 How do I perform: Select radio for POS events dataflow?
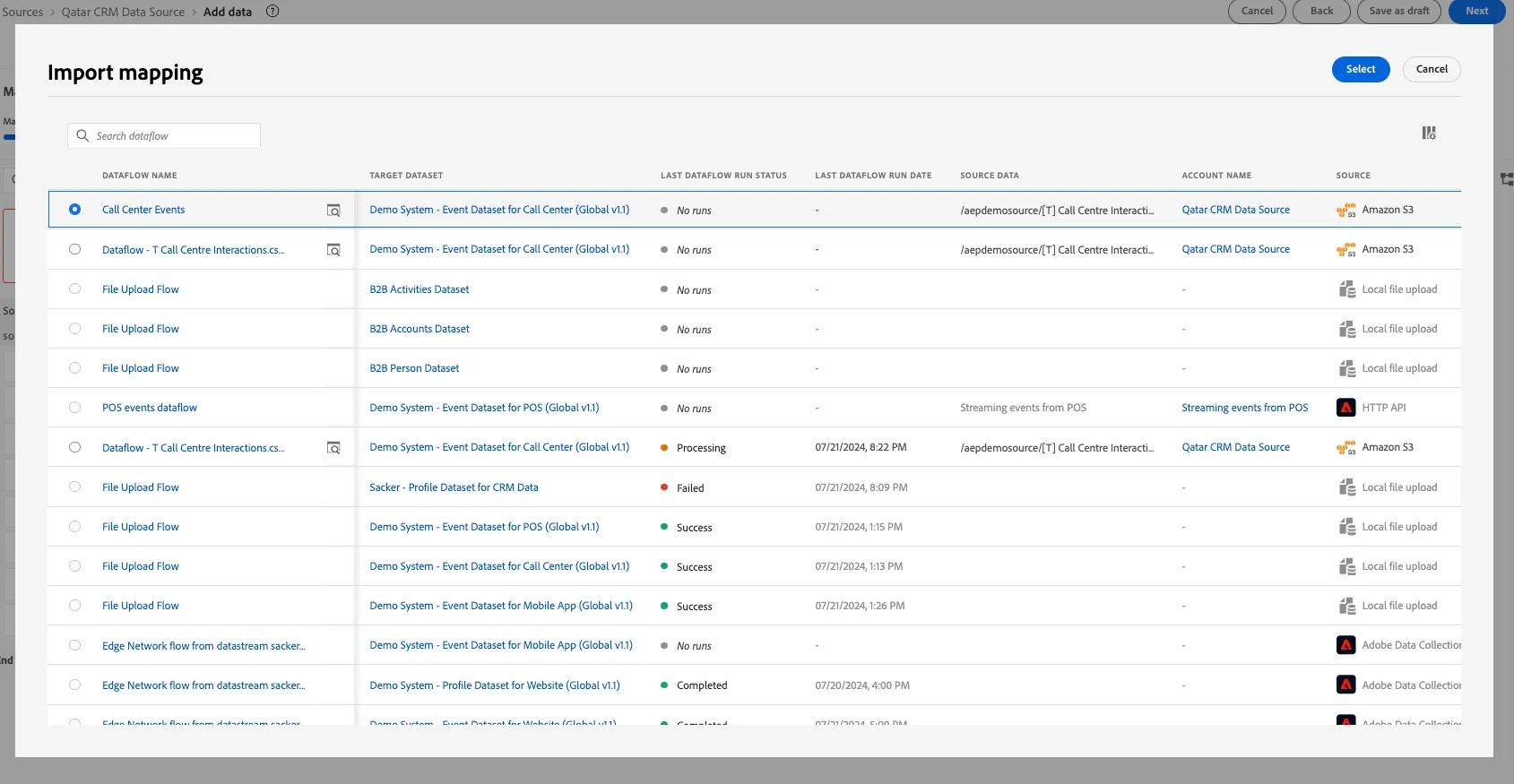(74, 407)
